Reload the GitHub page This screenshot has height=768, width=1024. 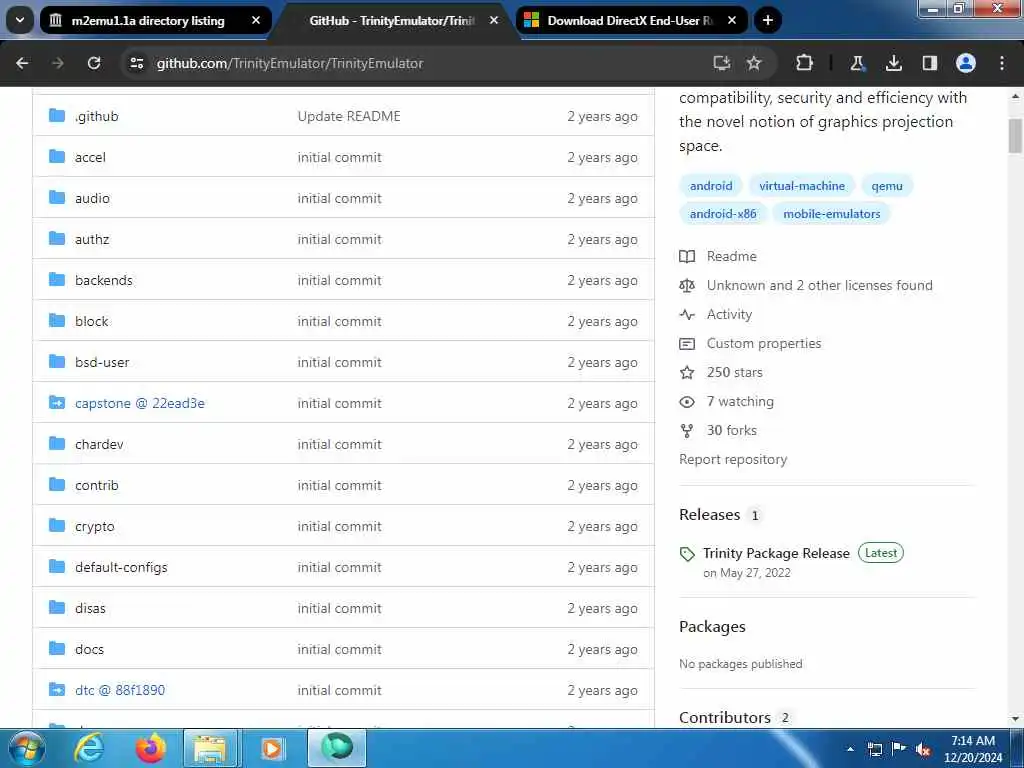[x=94, y=63]
